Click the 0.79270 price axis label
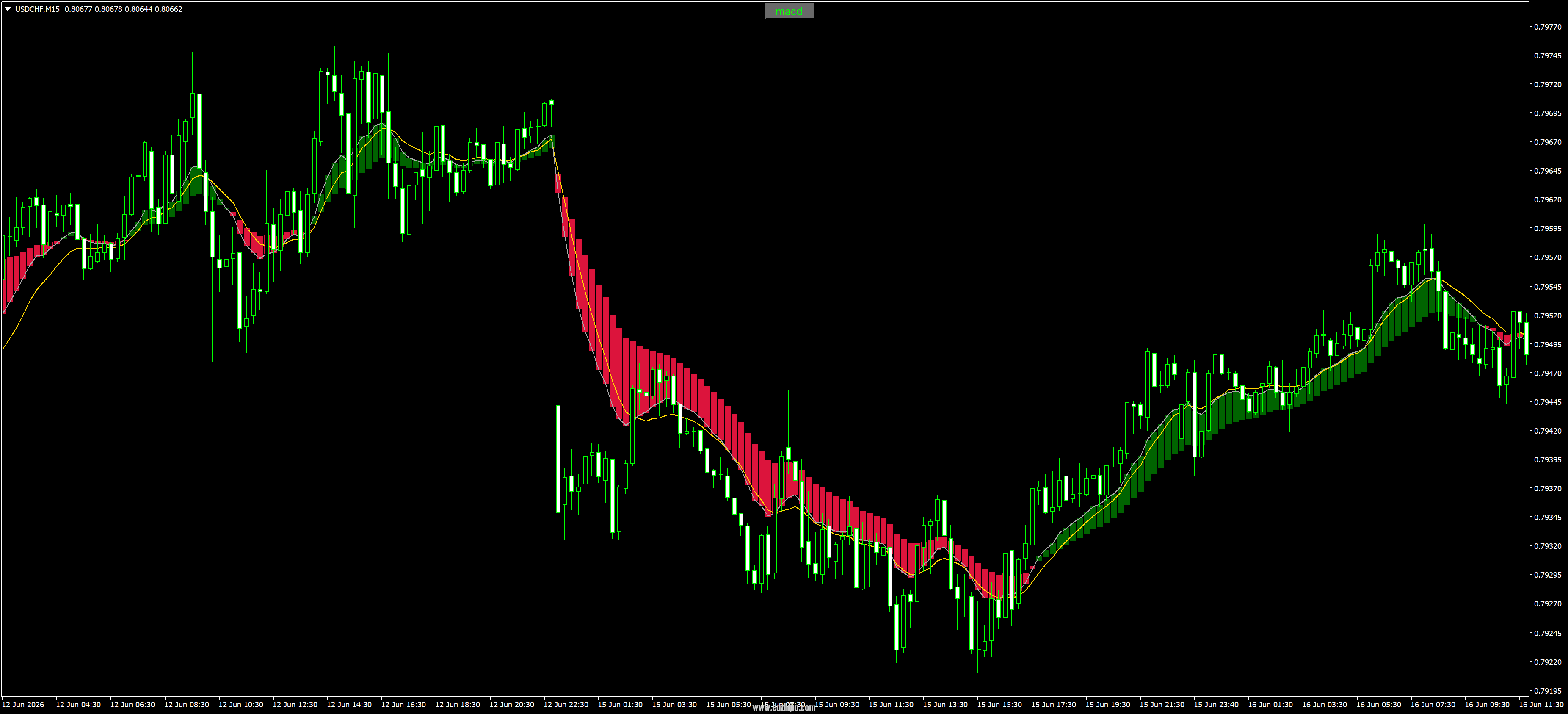The image size is (1568, 714). click(x=1547, y=604)
